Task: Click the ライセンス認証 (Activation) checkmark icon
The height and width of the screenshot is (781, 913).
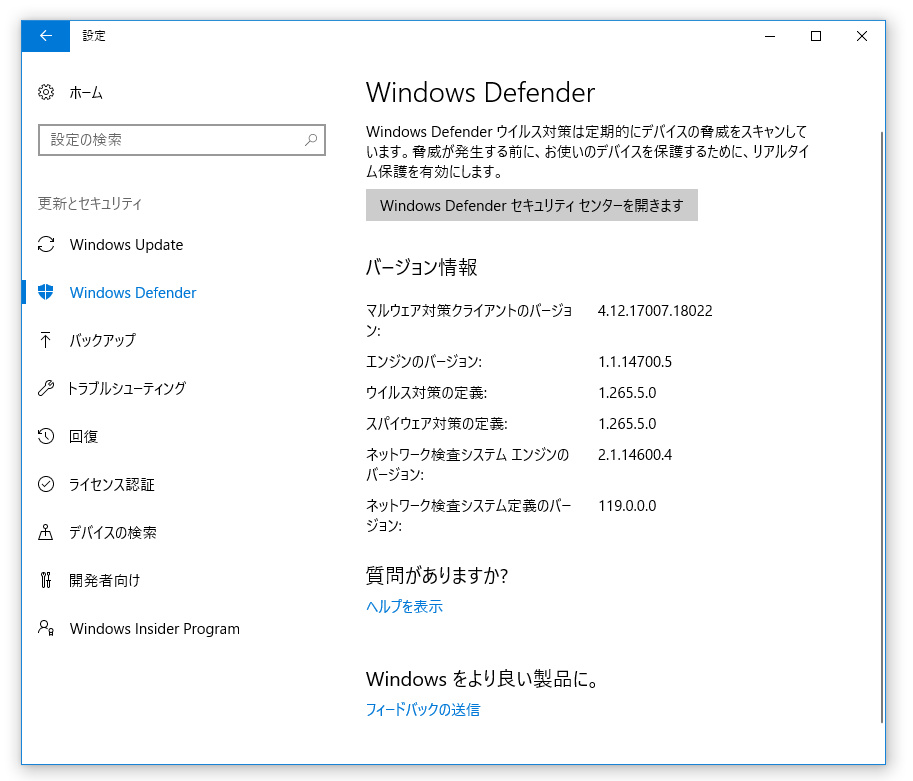Action: click(46, 484)
